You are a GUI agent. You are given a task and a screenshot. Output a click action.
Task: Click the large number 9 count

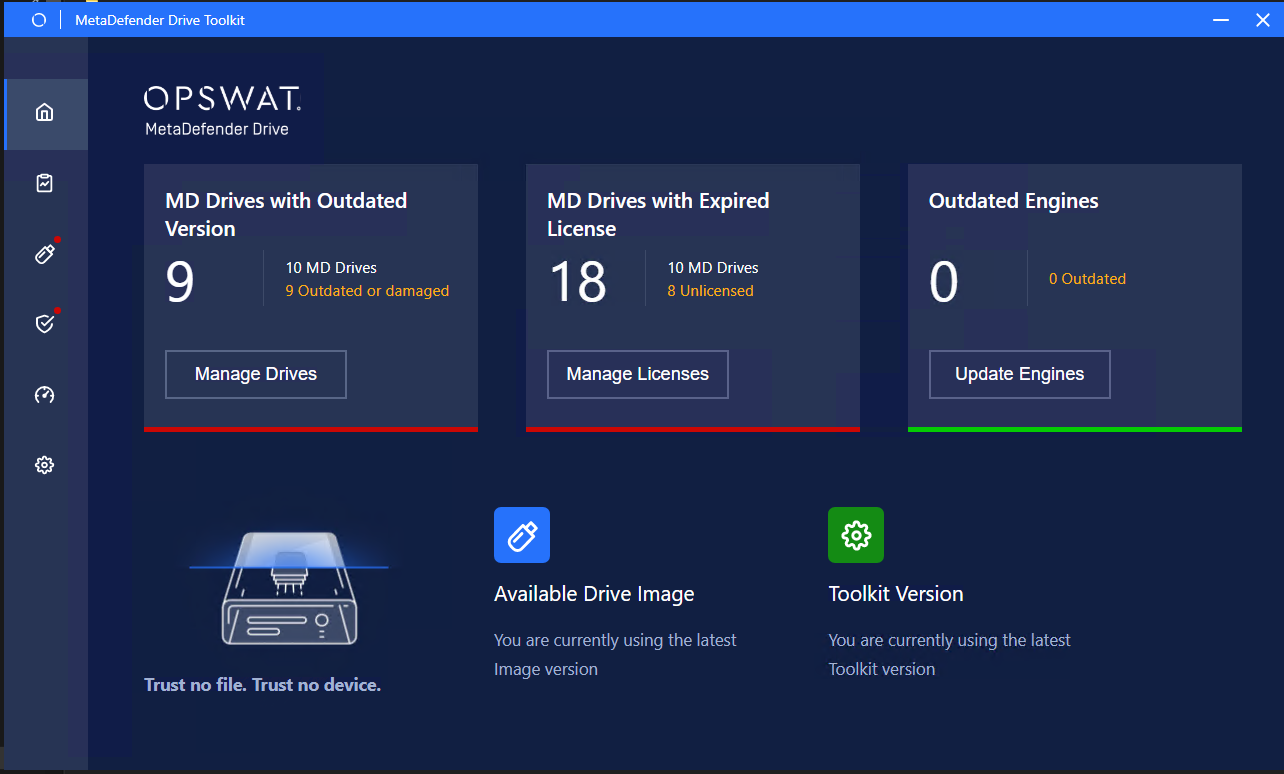(x=180, y=282)
